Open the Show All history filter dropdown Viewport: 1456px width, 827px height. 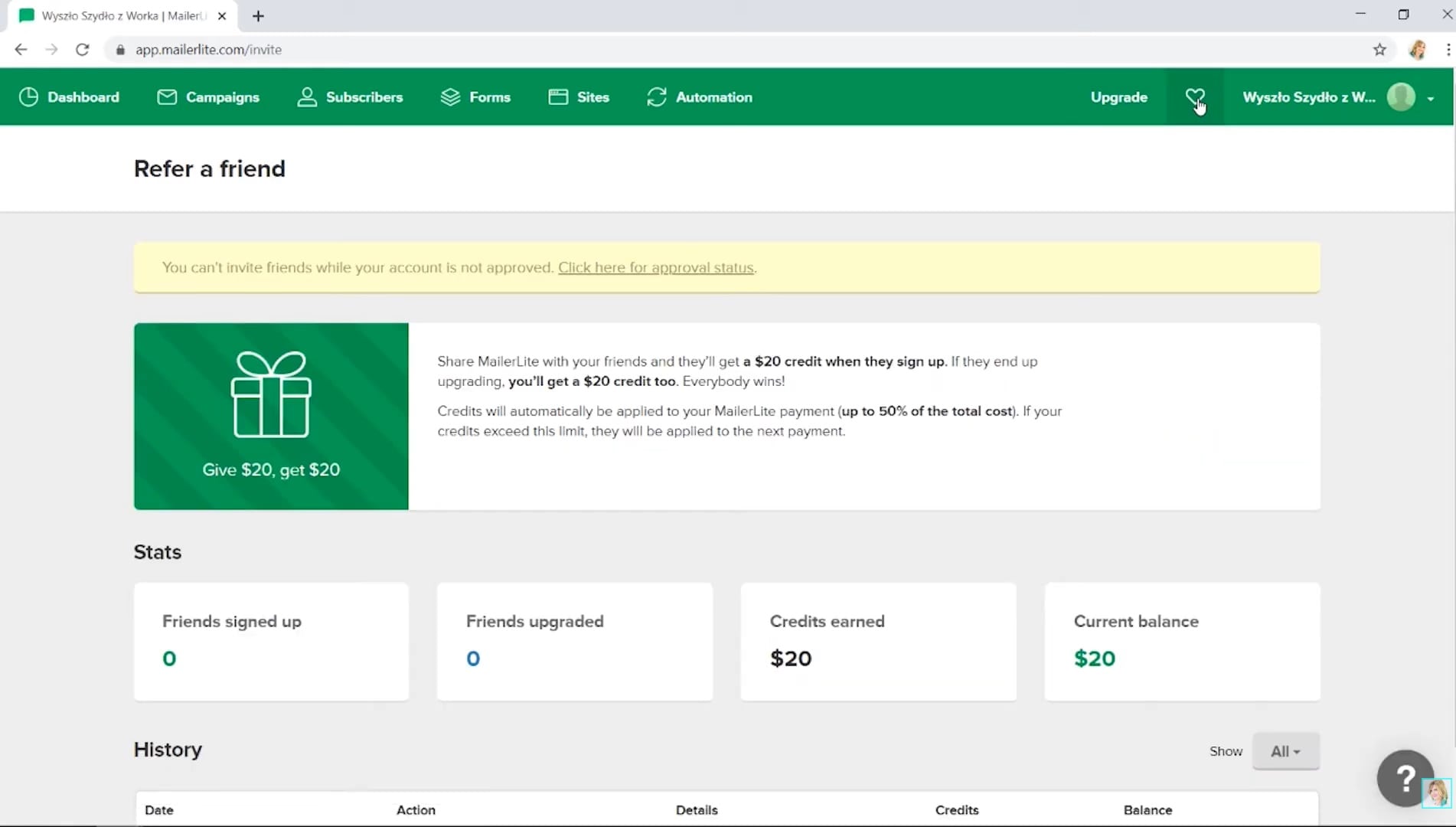click(1285, 751)
